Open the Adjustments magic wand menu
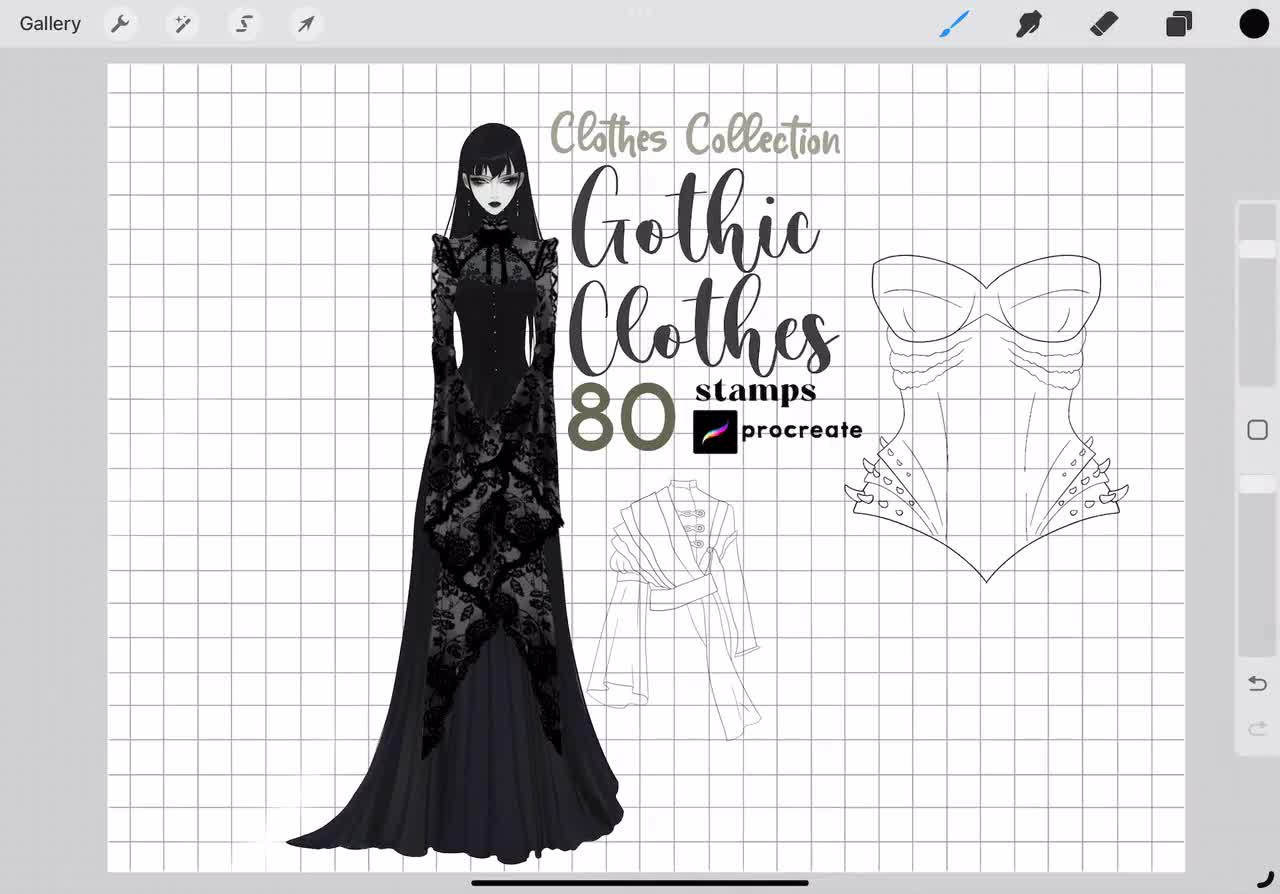Viewport: 1280px width, 894px height. click(x=182, y=24)
